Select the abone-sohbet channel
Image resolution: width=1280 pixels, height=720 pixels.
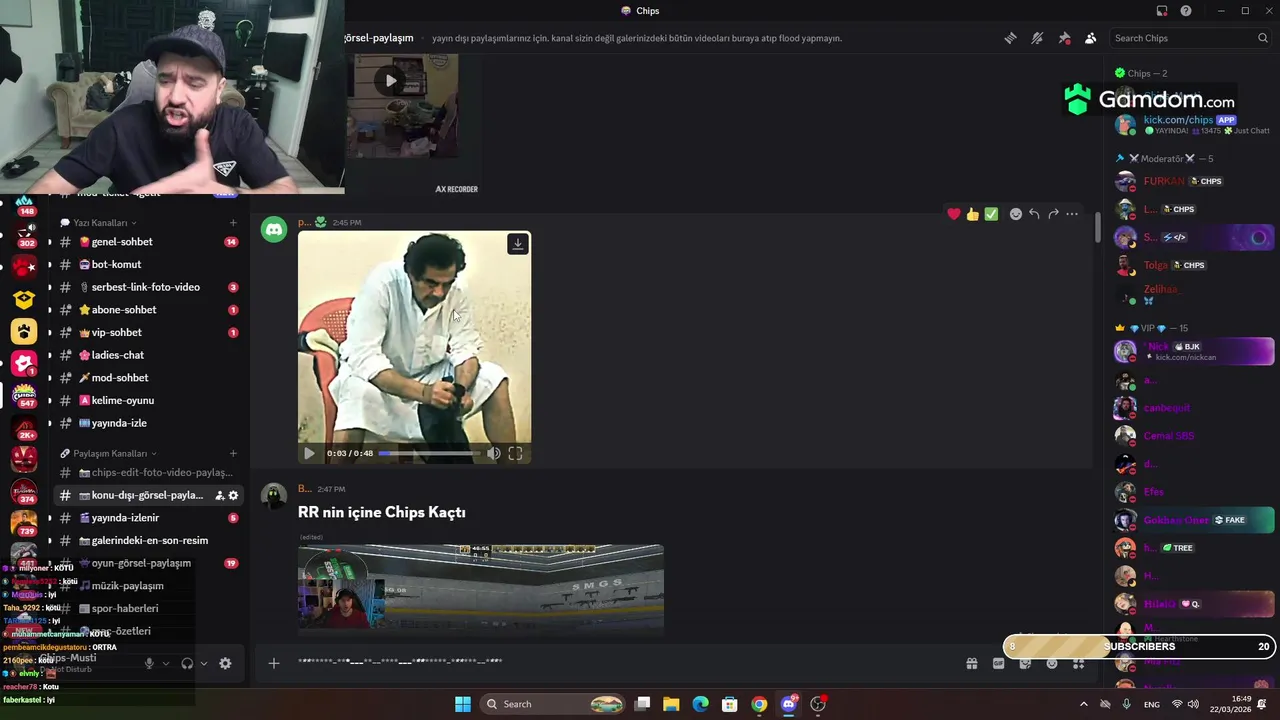(x=148, y=310)
